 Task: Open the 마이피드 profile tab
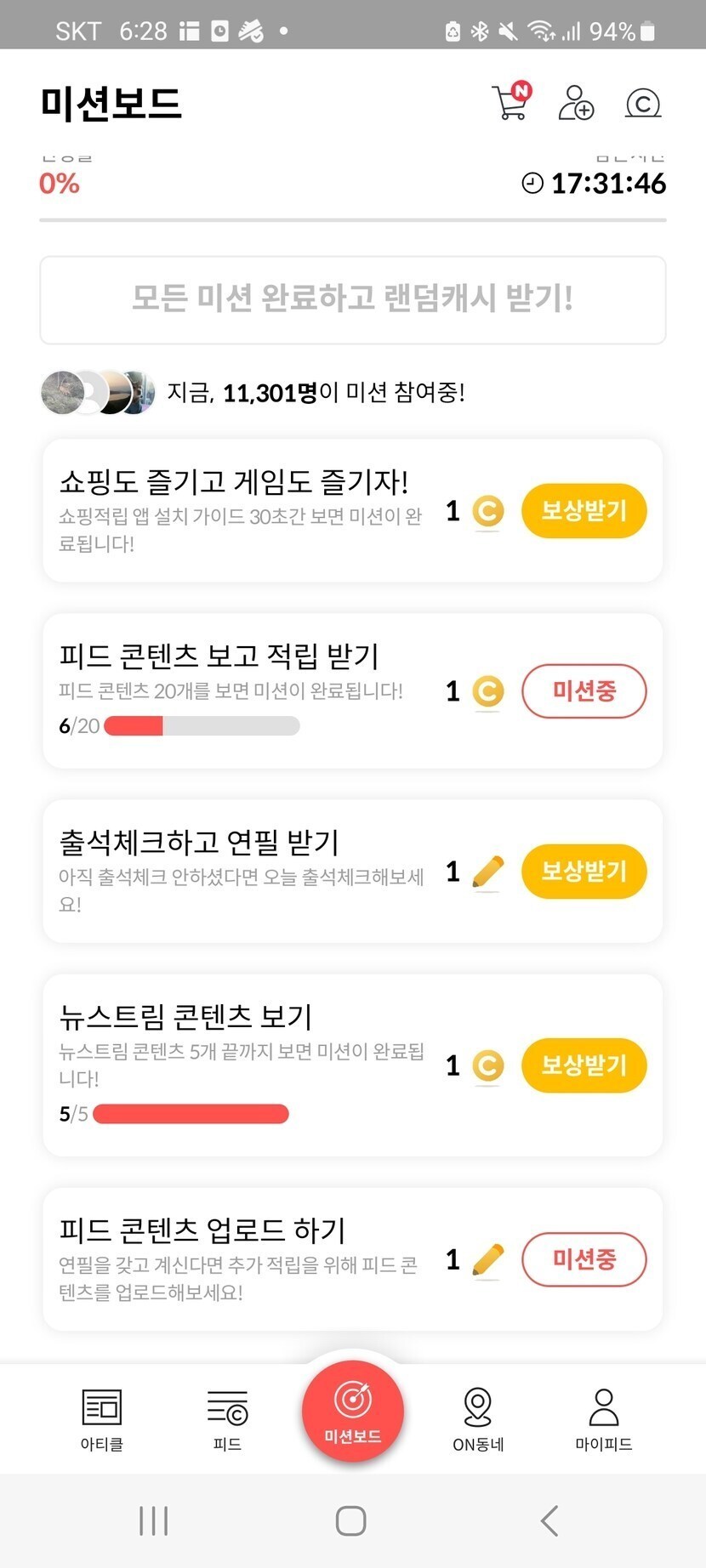[604, 1418]
